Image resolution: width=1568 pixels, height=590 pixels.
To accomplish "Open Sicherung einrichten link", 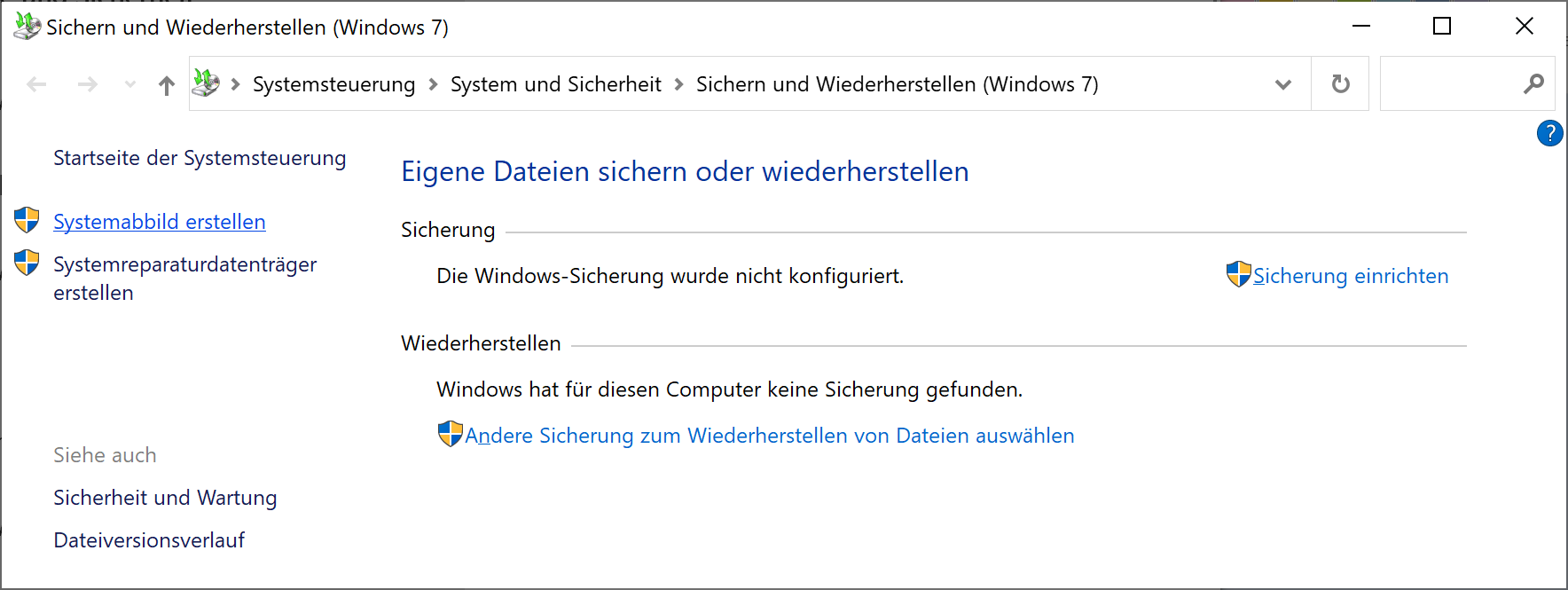I will (1351, 276).
